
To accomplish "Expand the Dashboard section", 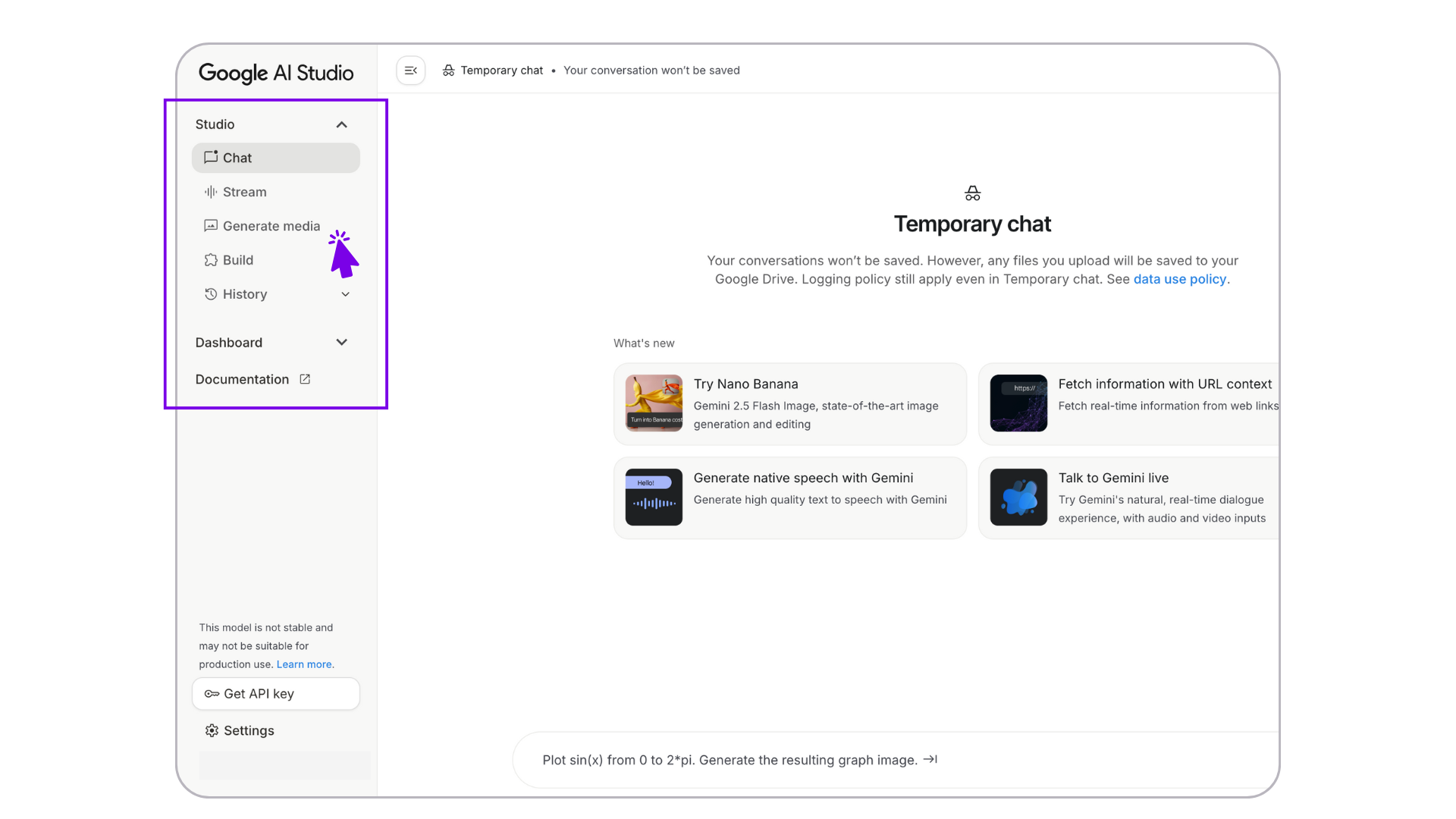I will [x=342, y=342].
